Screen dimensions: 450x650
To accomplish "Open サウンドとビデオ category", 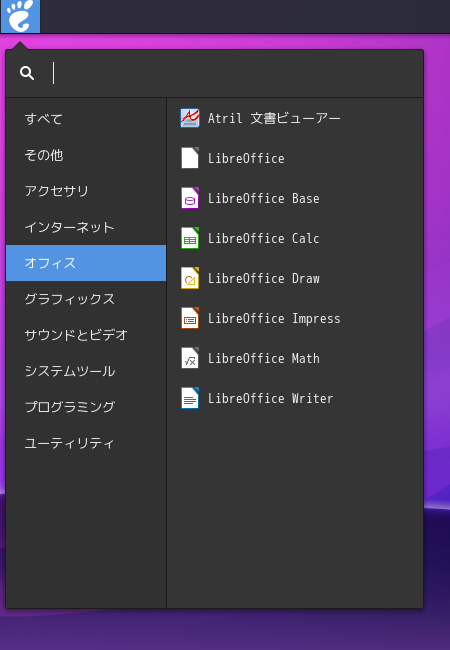I will click(x=86, y=335).
